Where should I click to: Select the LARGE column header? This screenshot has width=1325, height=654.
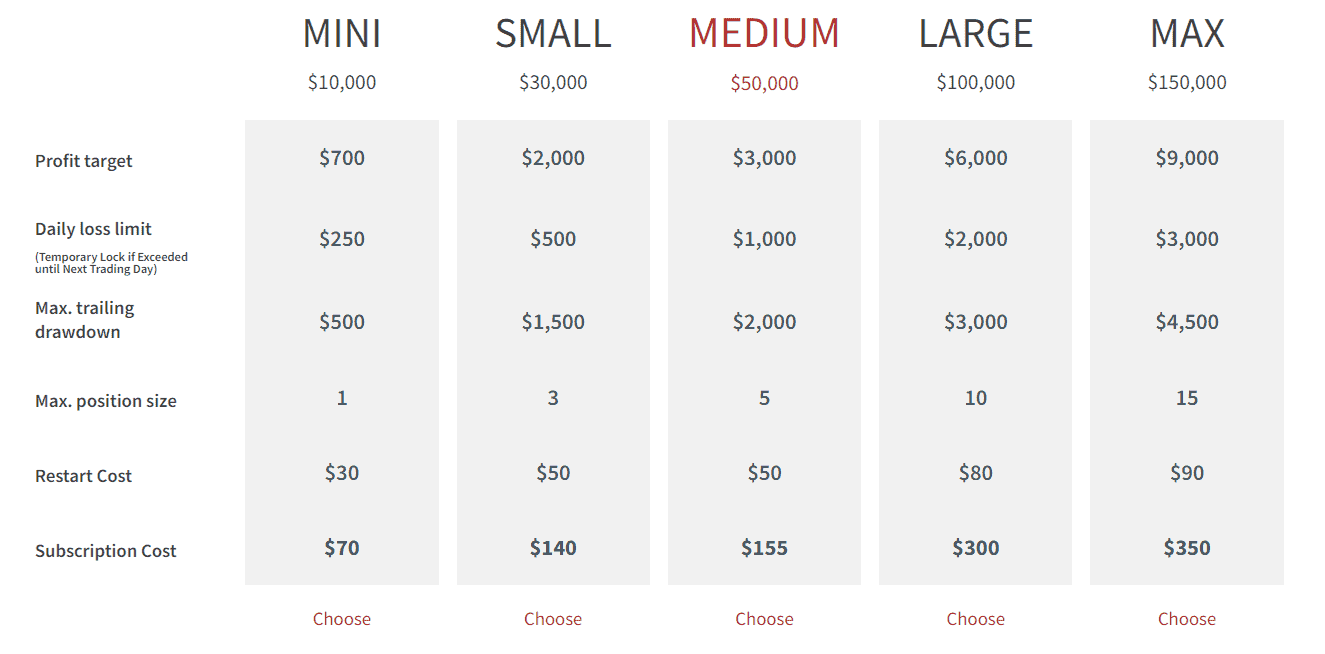pyautogui.click(x=975, y=33)
